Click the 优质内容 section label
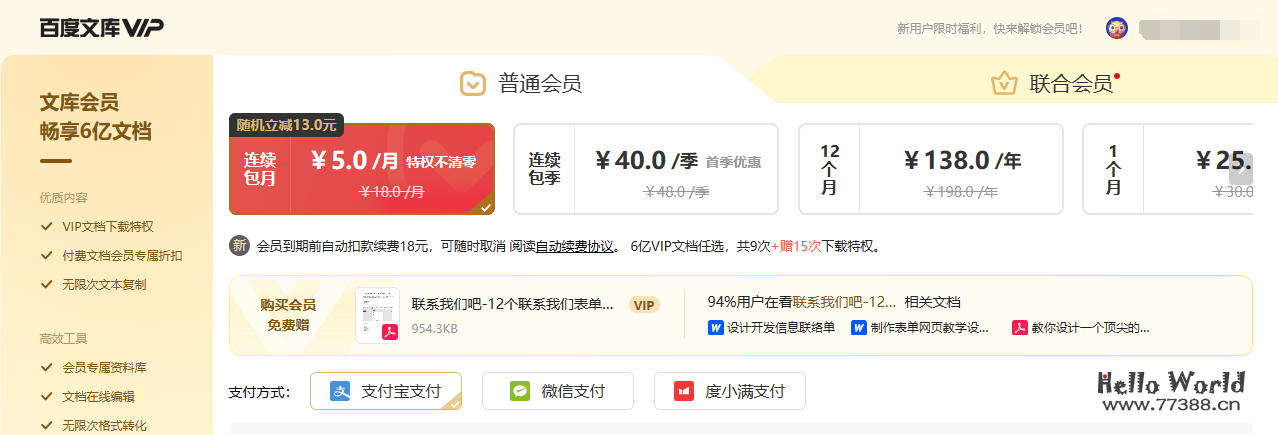The width and height of the screenshot is (1278, 435). [x=64, y=198]
